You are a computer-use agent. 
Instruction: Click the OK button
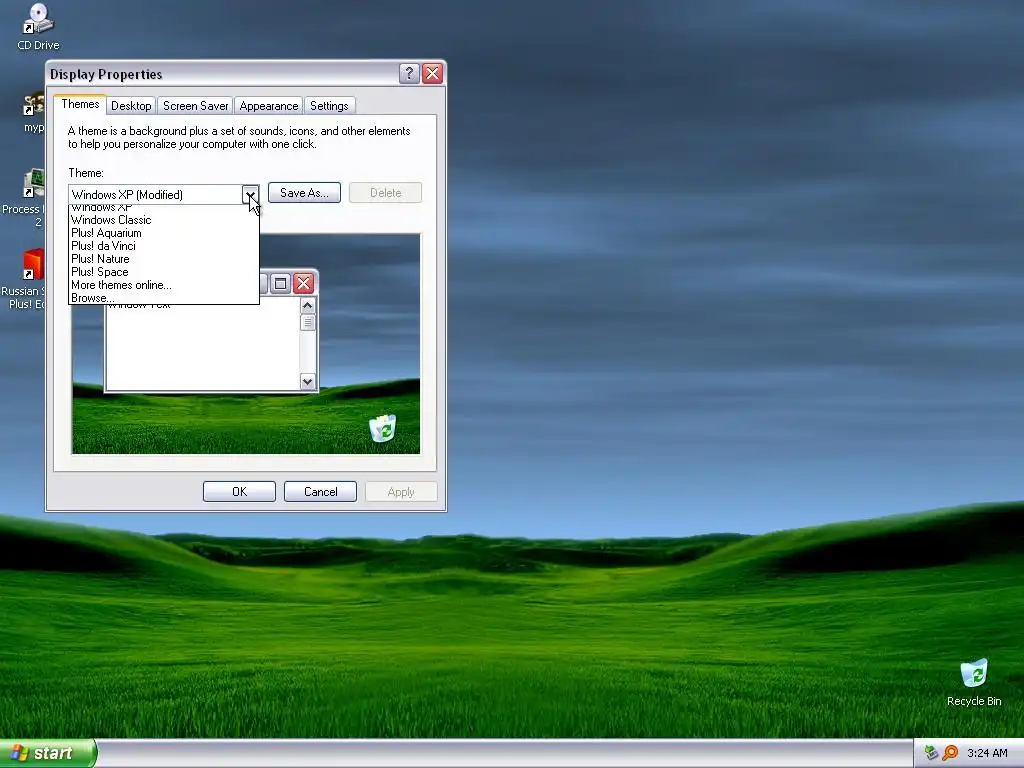click(x=239, y=492)
